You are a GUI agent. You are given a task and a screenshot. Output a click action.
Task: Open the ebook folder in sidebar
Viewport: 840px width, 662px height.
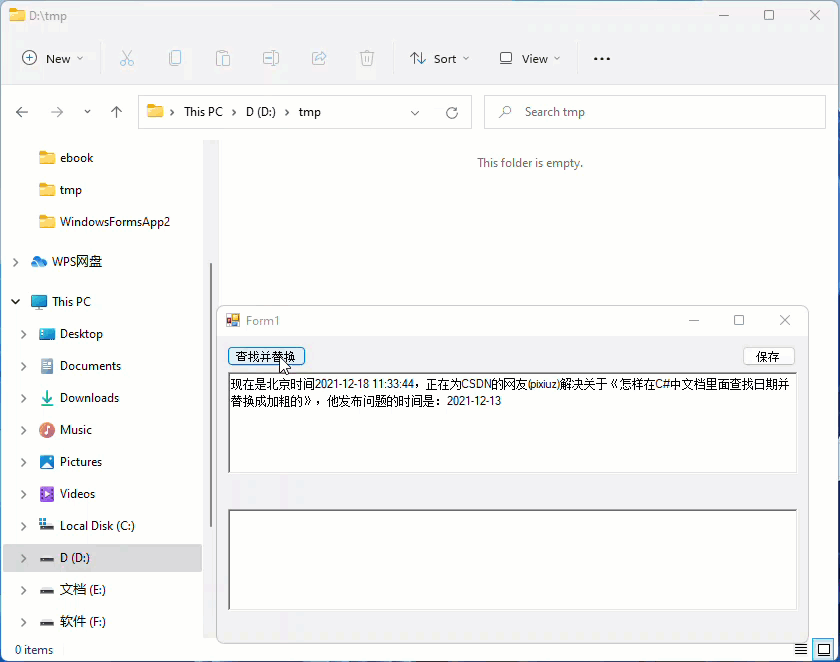[77, 158]
